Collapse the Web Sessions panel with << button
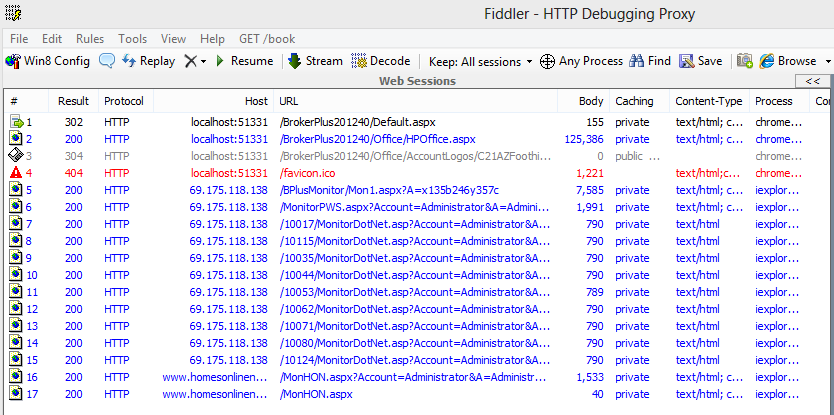 [812, 81]
